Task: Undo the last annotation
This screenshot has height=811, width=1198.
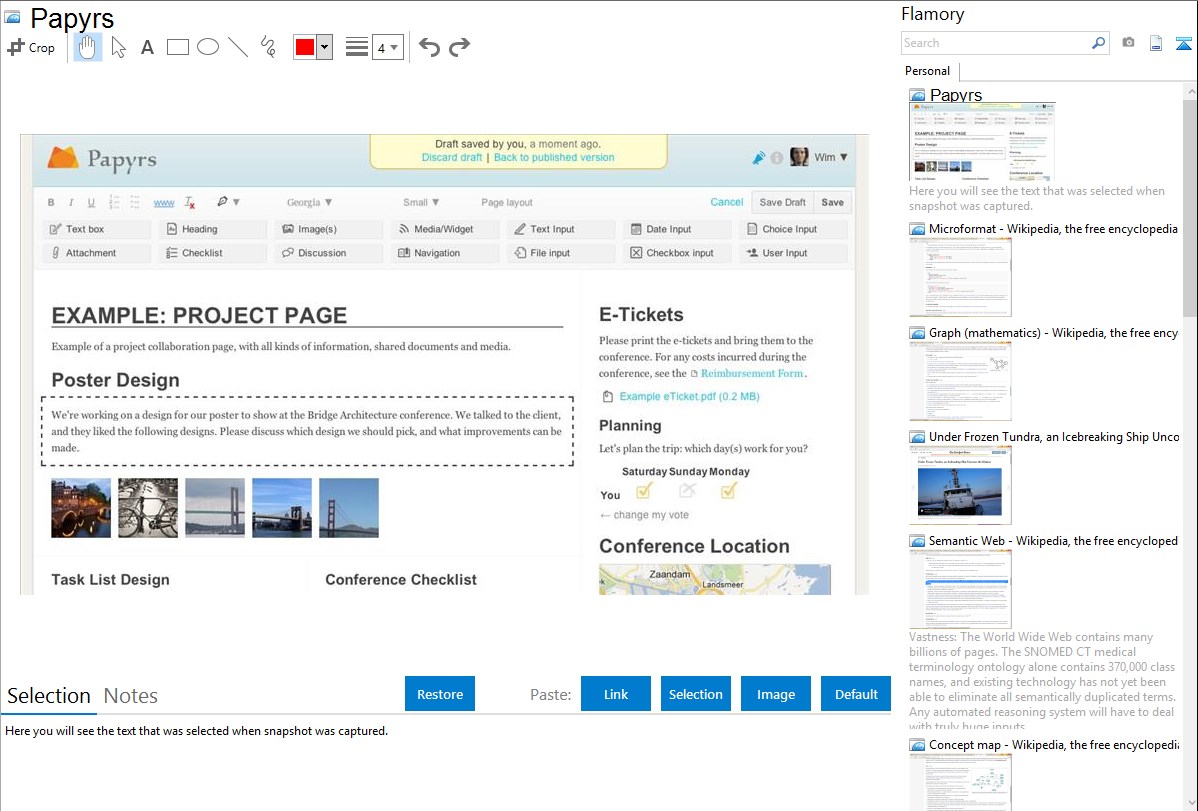Action: (429, 47)
